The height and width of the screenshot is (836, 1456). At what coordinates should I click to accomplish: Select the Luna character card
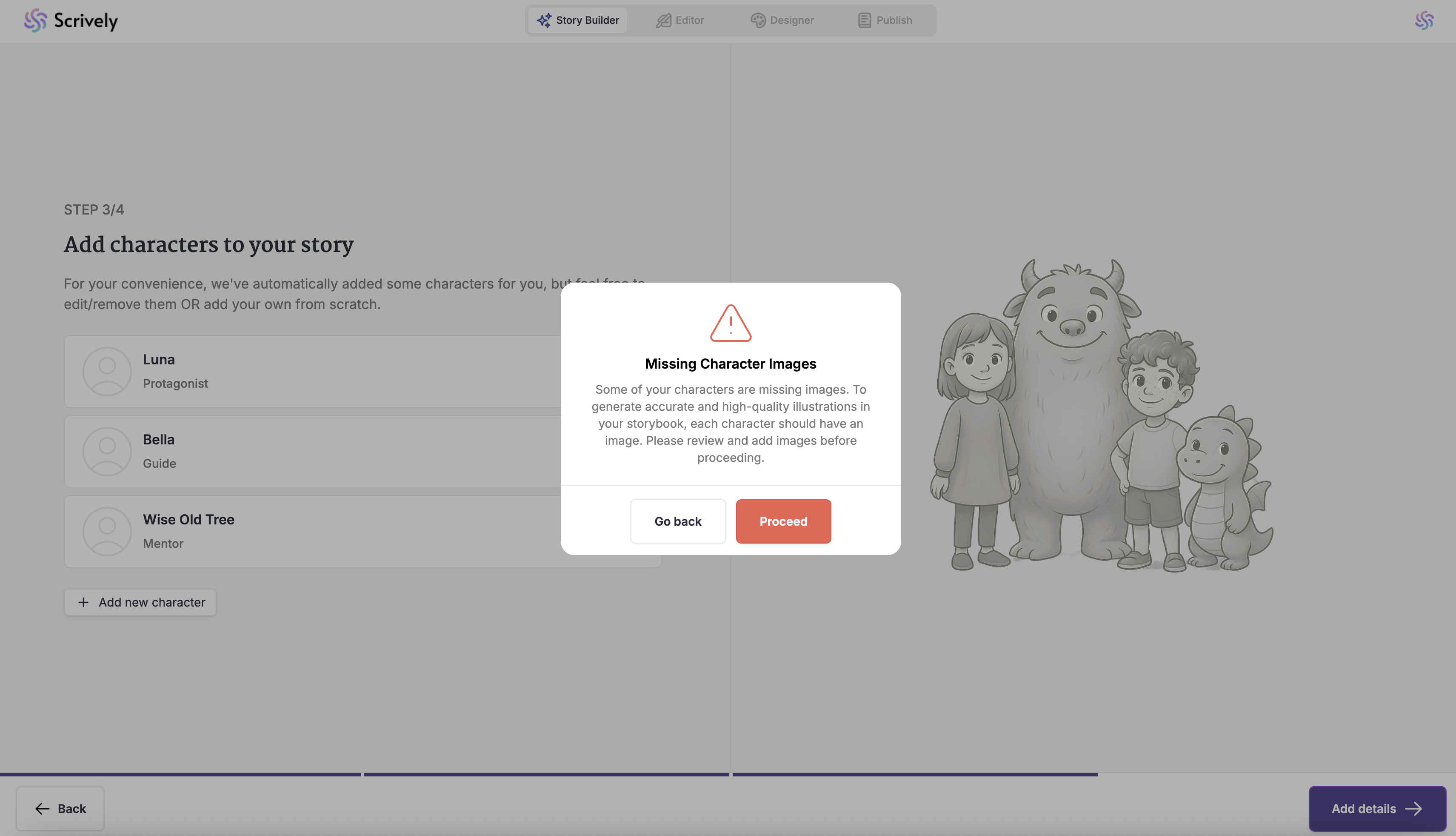(x=344, y=372)
